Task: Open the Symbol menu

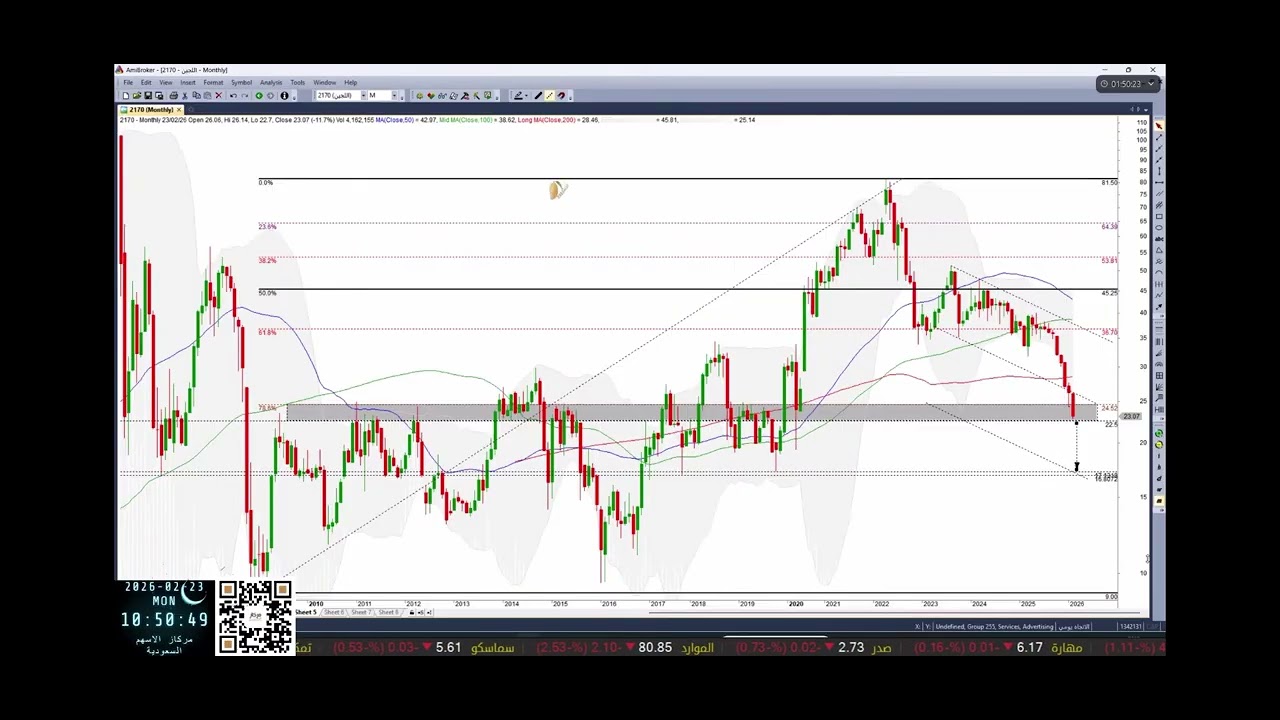Action: coord(242,82)
